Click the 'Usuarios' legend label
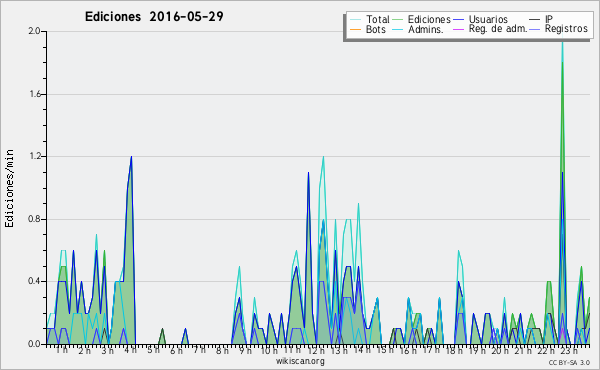The width and height of the screenshot is (600, 370). pyautogui.click(x=488, y=19)
